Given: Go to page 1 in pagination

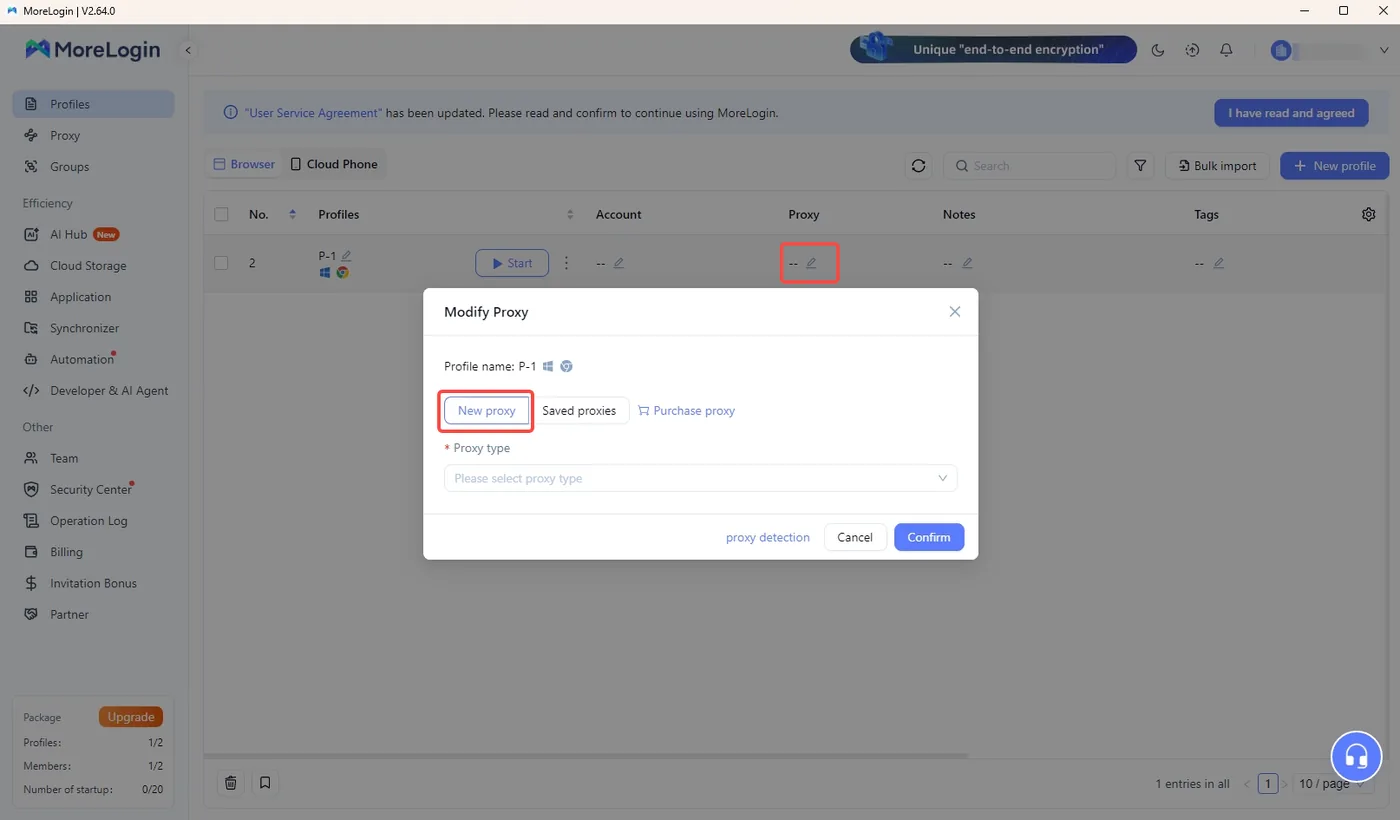Looking at the screenshot, I should tap(1267, 784).
